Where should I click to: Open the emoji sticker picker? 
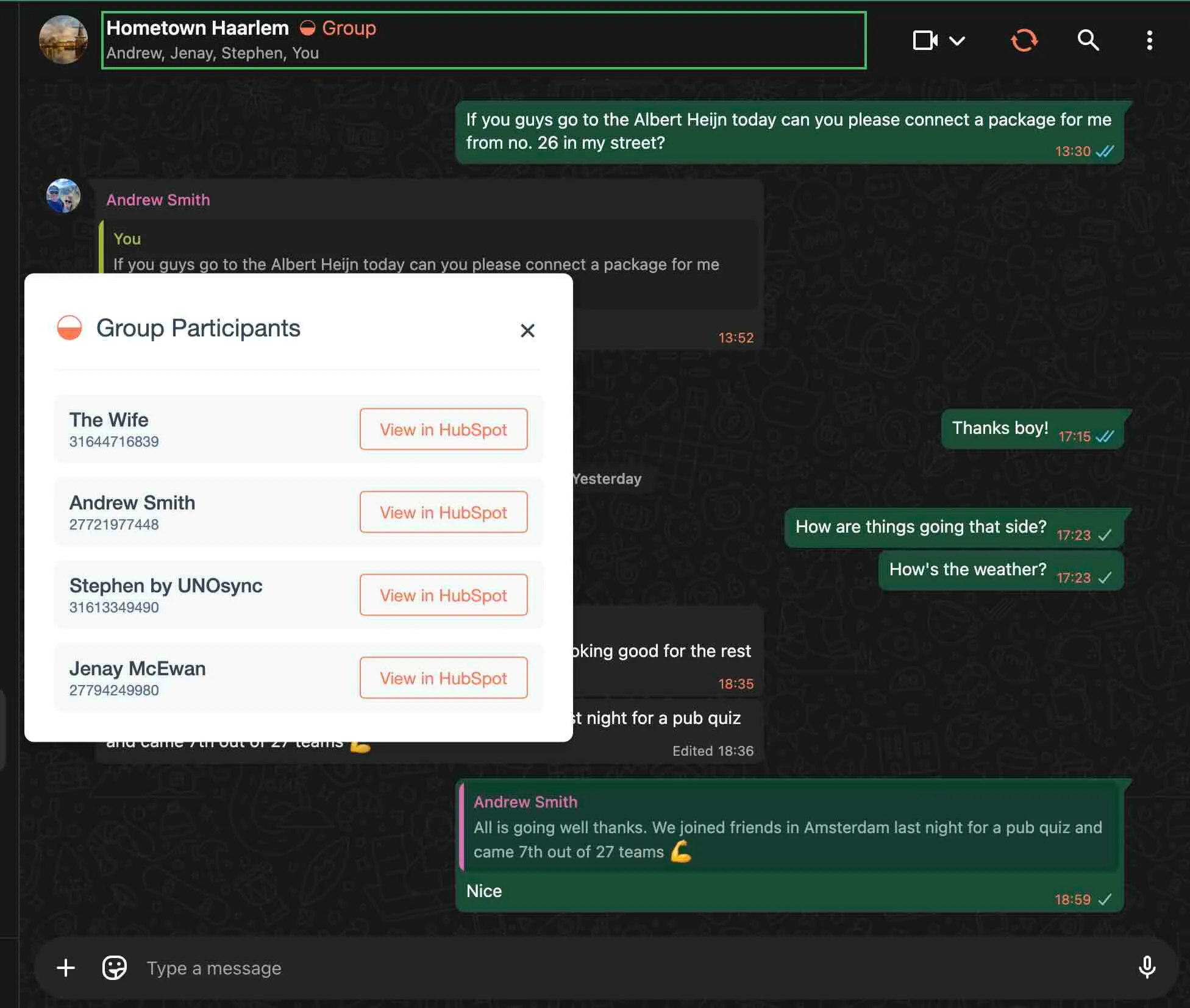(x=115, y=968)
